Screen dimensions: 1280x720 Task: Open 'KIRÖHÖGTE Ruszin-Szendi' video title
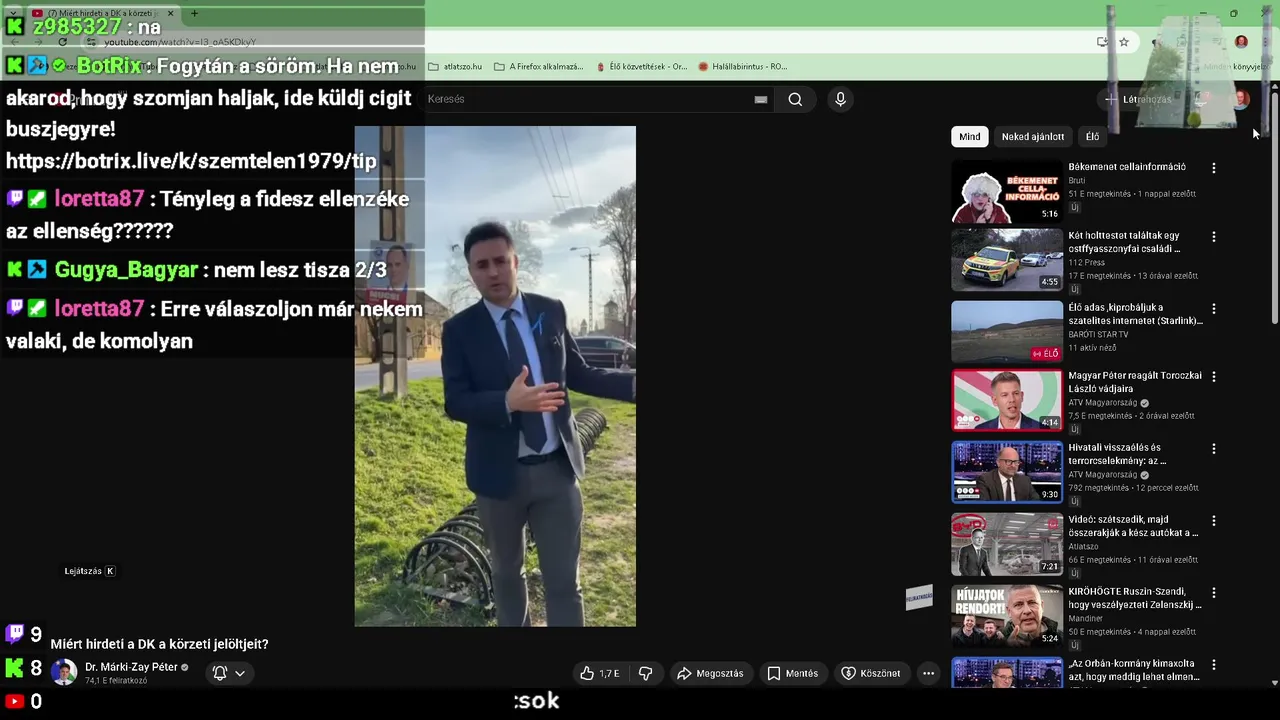[1135, 598]
